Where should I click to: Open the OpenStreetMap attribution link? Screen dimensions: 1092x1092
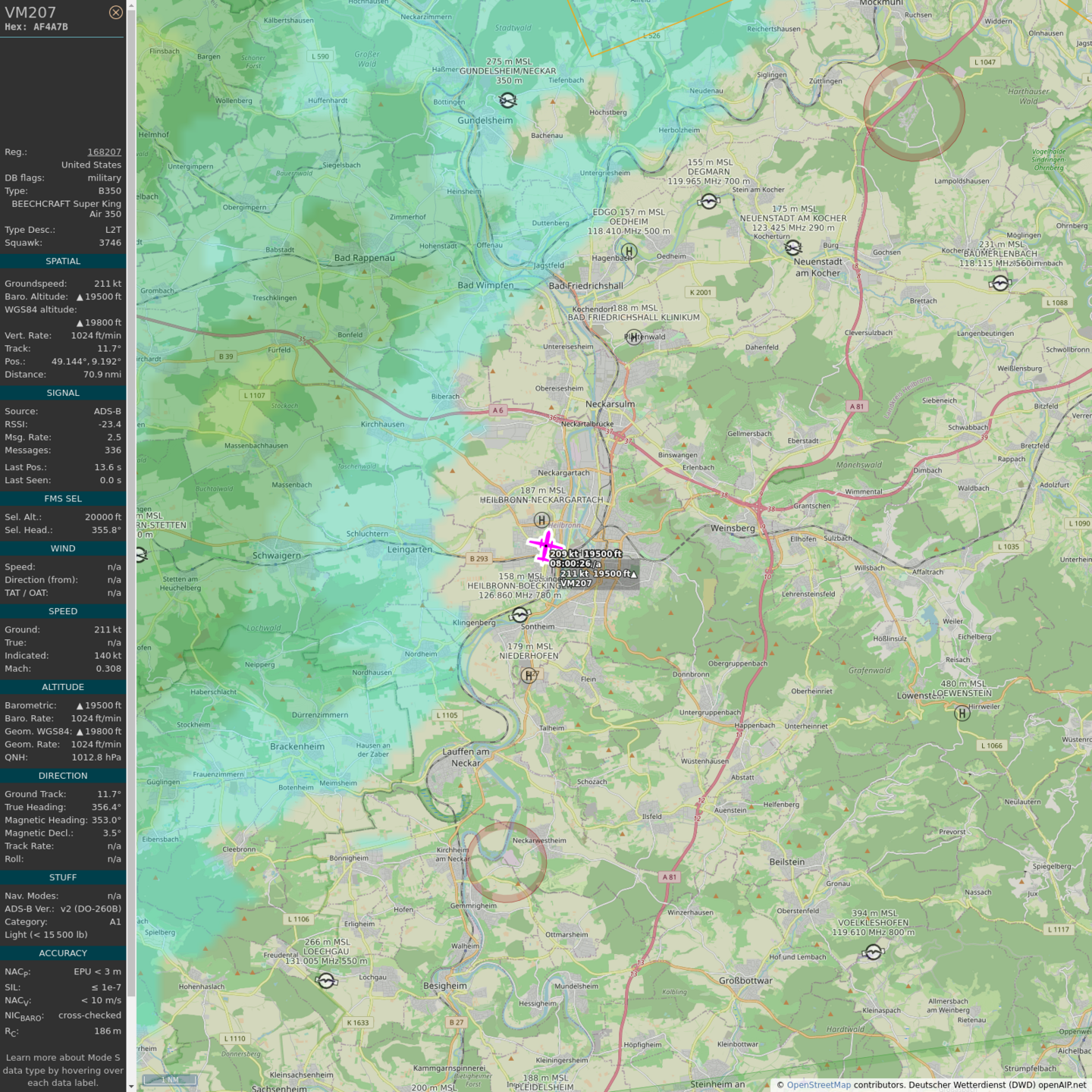coord(818,1084)
